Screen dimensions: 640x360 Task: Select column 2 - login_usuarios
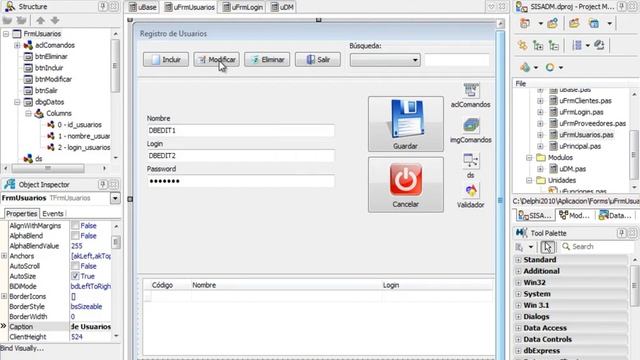point(84,147)
